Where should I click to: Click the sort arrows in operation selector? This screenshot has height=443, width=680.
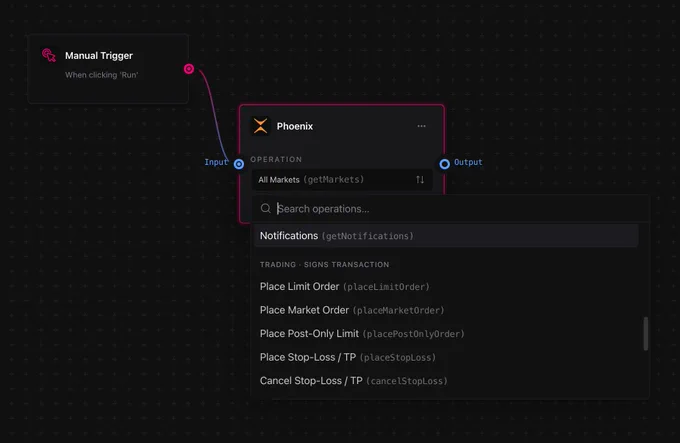pyautogui.click(x=420, y=179)
